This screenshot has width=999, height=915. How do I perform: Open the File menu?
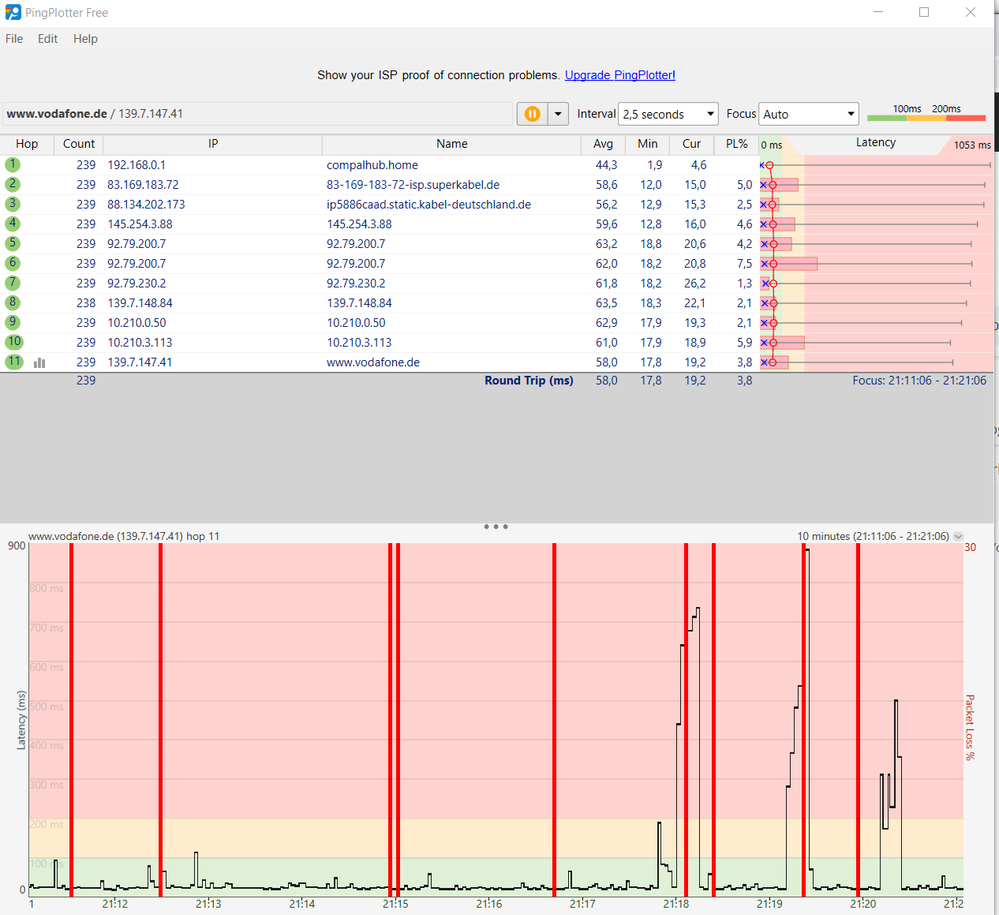14,39
